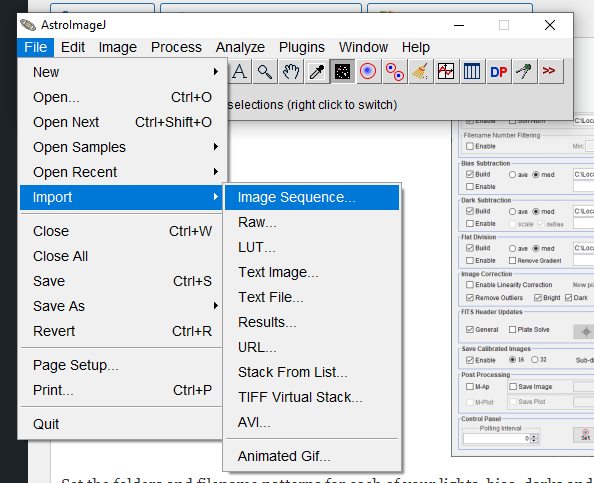
Task: Click the Plate Solve setup crosshair button
Action: (585, 331)
